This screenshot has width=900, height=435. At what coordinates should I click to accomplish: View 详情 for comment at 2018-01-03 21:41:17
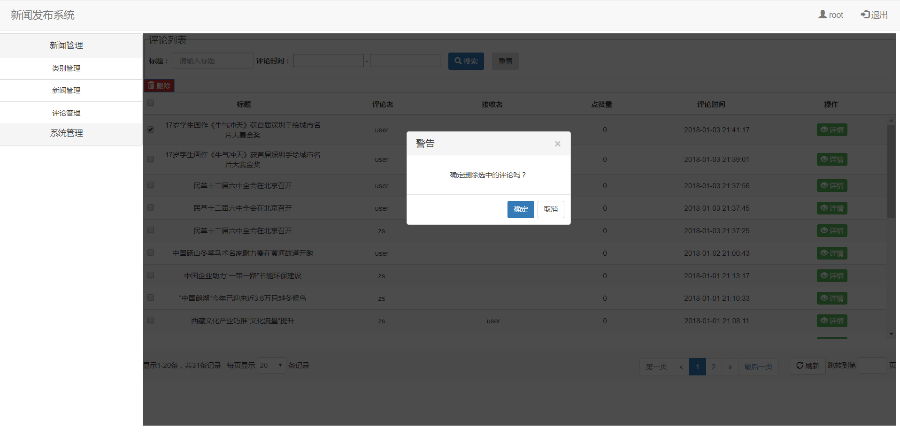832,130
